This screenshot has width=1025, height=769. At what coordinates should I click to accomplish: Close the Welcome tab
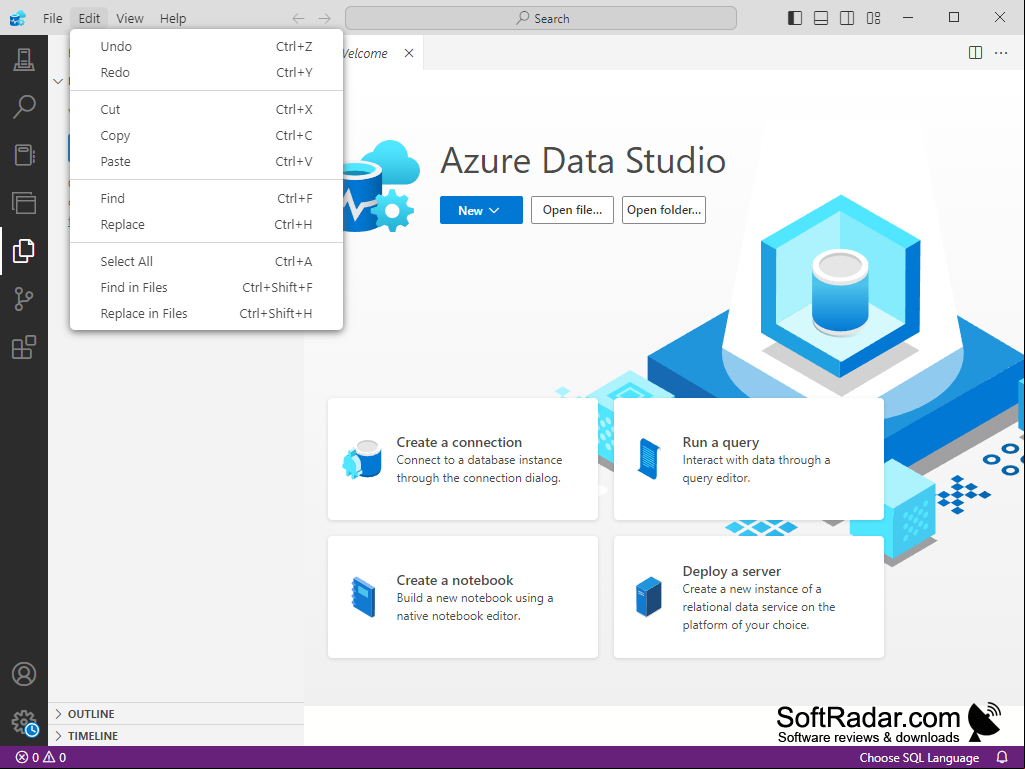tap(409, 53)
